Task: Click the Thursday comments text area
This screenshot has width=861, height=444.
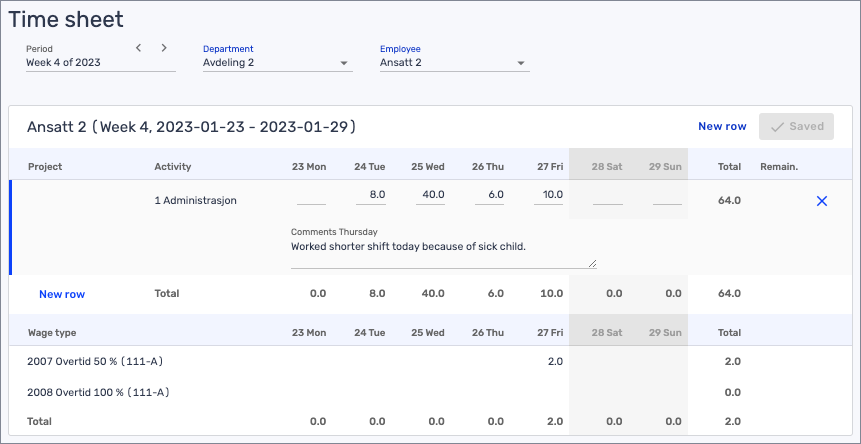Action: pos(442,254)
